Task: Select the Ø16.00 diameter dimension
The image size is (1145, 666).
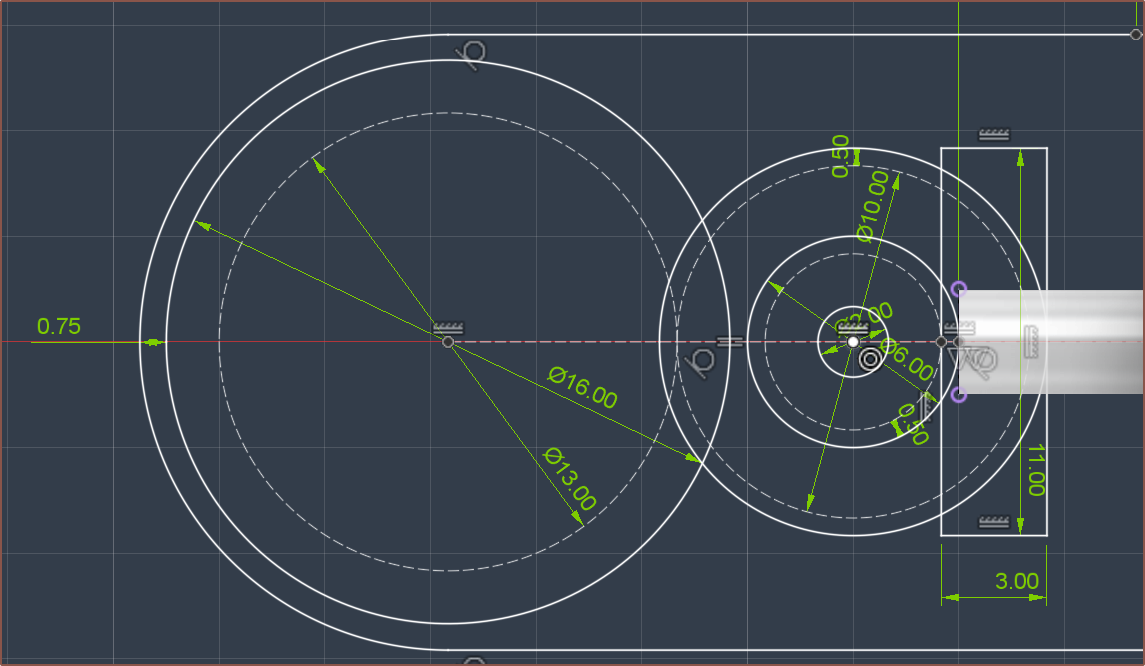Action: [x=583, y=388]
